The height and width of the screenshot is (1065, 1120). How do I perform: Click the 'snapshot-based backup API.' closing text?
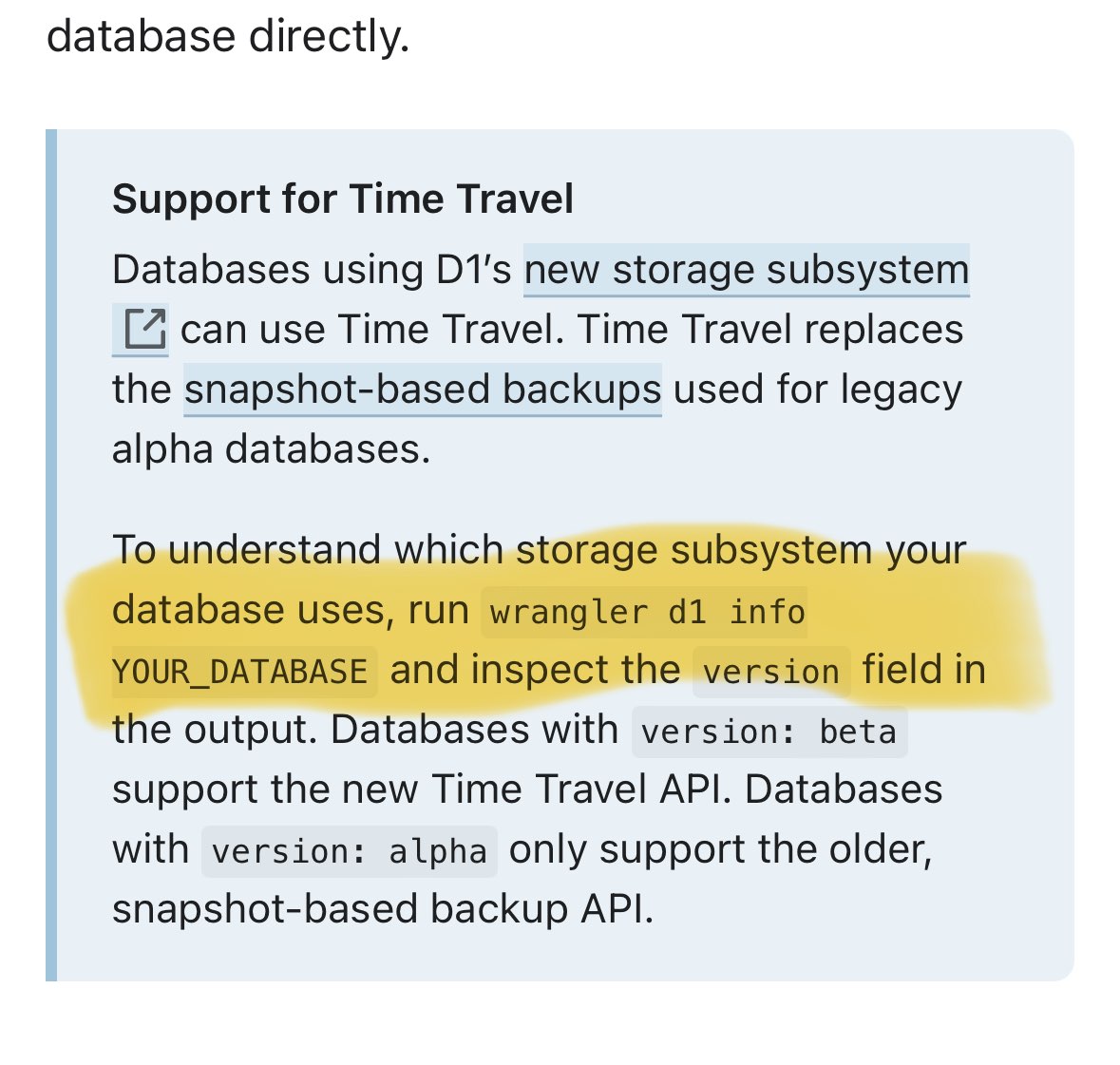pyautogui.click(x=383, y=910)
